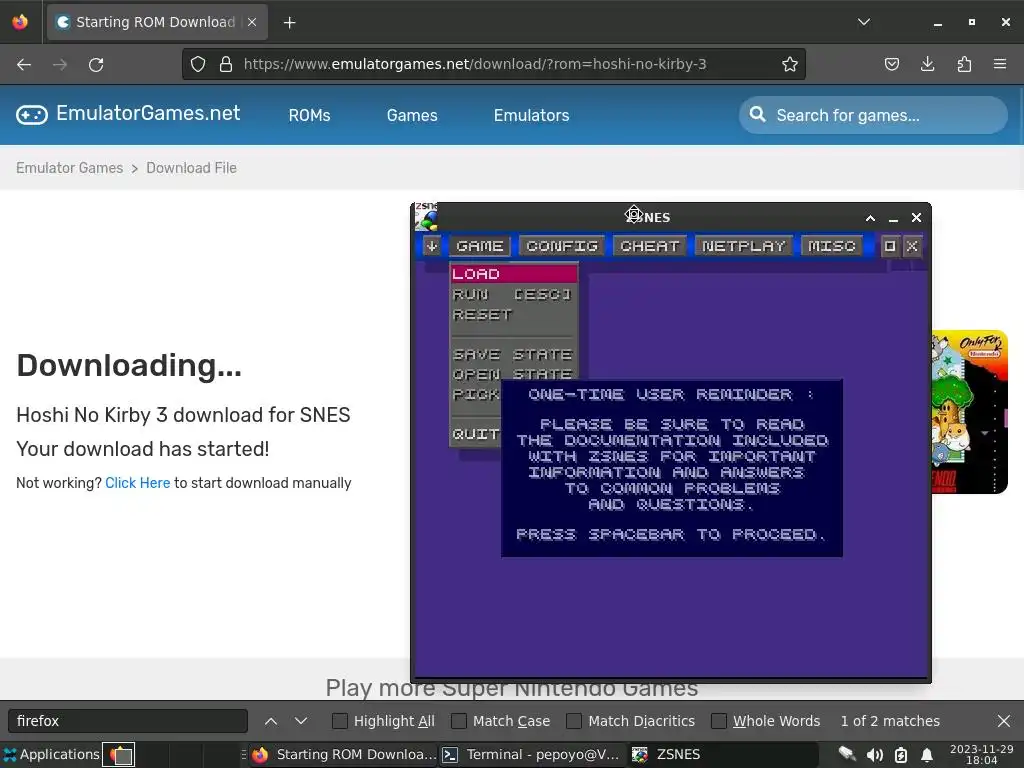
Task: Click the ZSNES title bar roll-up arrow
Action: pos(871,218)
